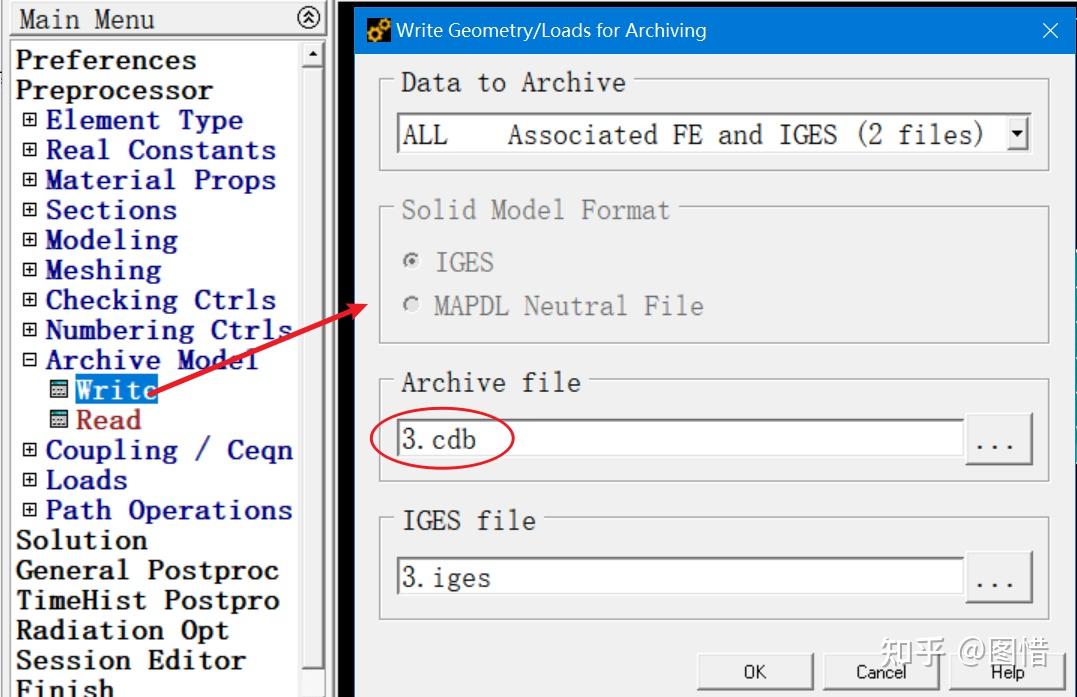Click the Read dialog icon under Archive Model
Screen dimensions: 1077x697
pos(59,420)
